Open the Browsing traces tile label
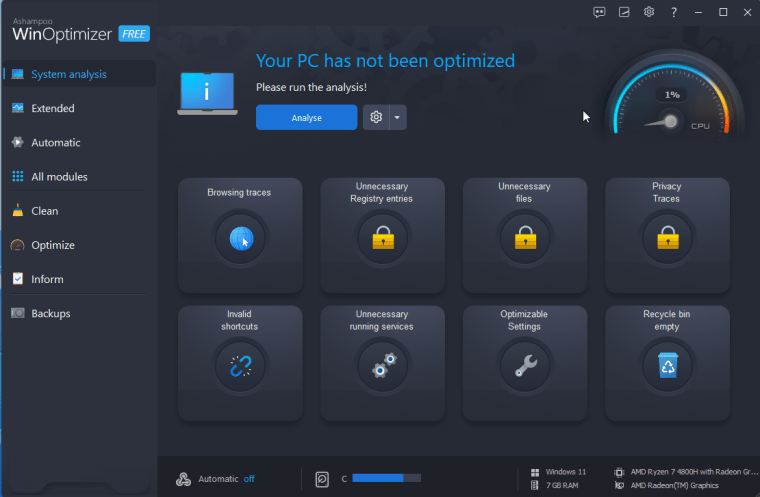This screenshot has width=760, height=497. pos(239,192)
